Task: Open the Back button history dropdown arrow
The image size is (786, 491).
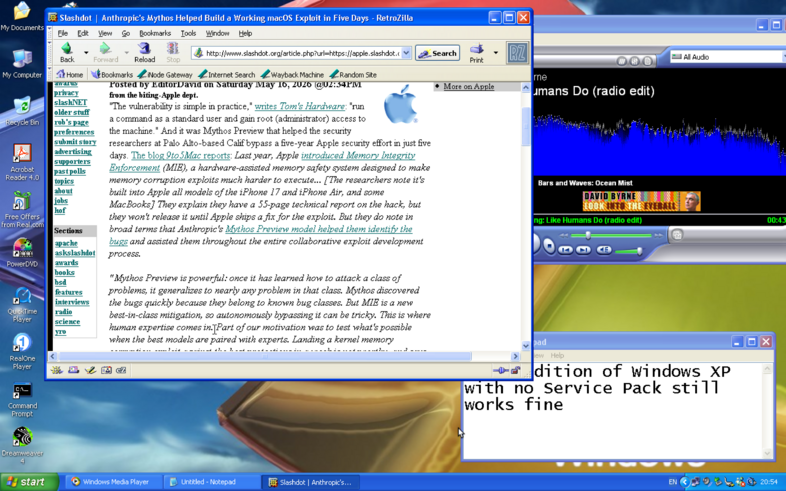Action: (86, 52)
